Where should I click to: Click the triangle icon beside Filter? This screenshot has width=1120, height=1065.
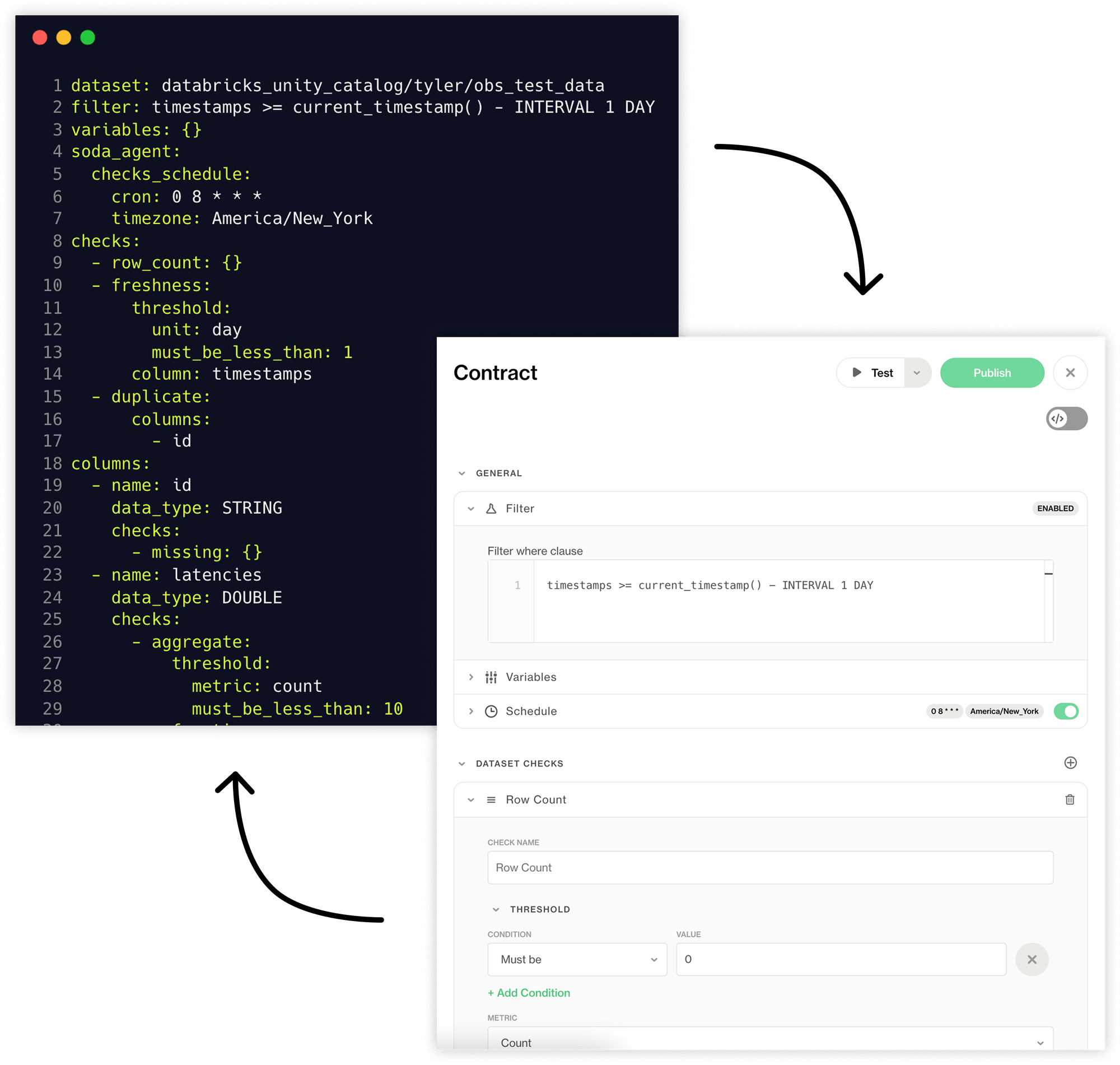click(491, 508)
